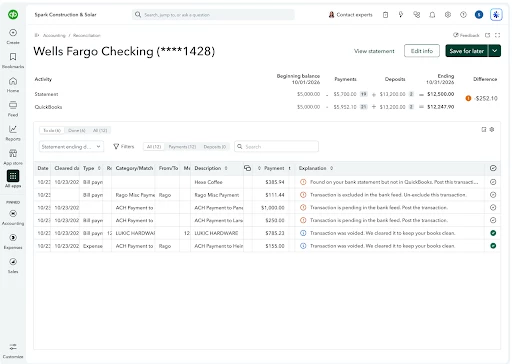Viewport: 512px width, 364px height.
Task: Open the Intuit Assist sparkle icon
Action: [x=496, y=15]
